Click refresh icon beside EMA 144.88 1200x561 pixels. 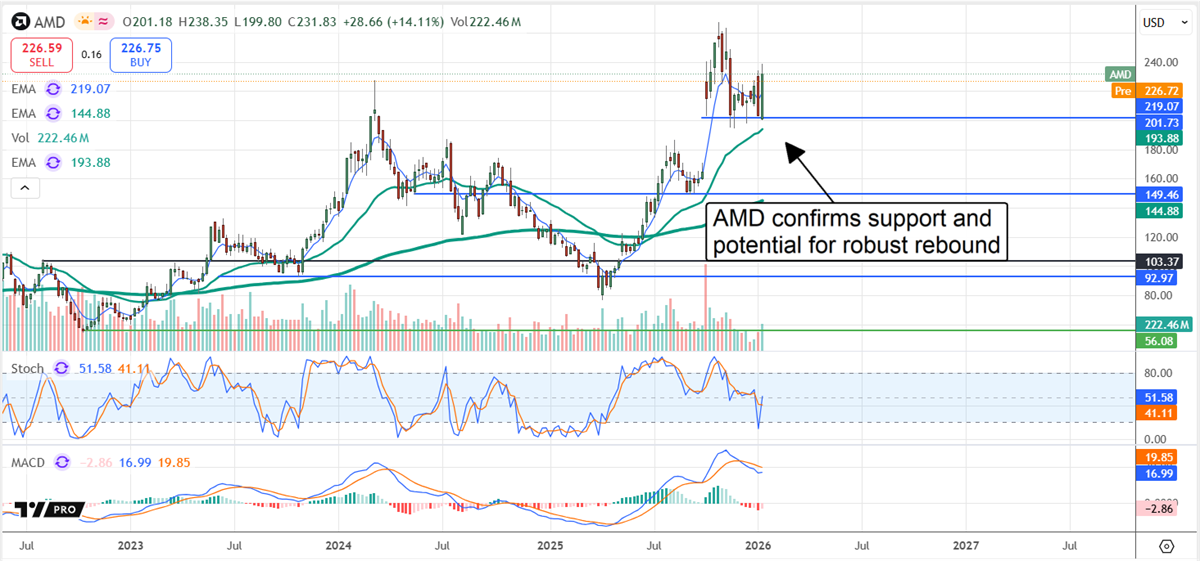pyautogui.click(x=55, y=114)
